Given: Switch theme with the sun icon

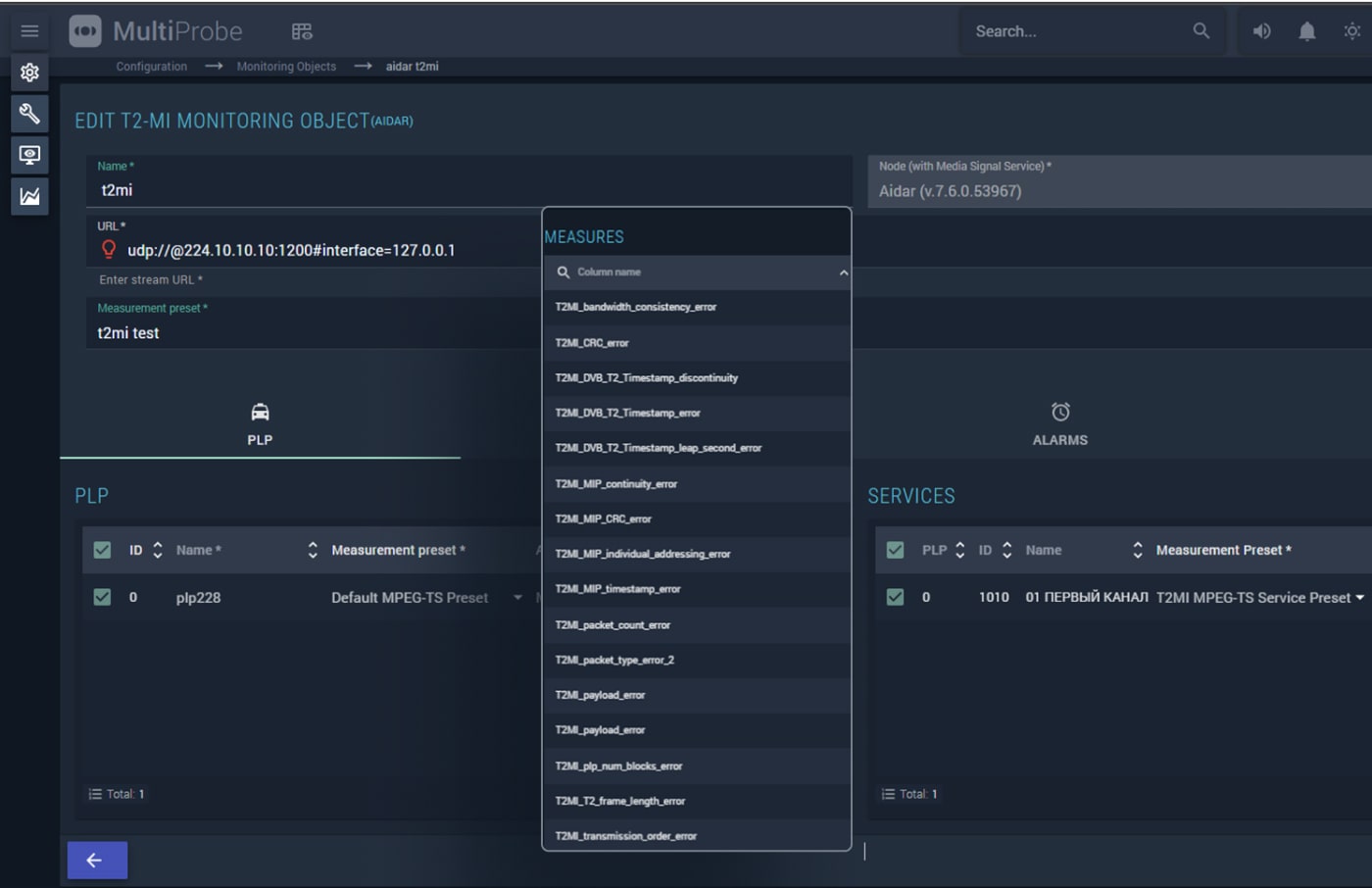Looking at the screenshot, I should pos(1351,31).
